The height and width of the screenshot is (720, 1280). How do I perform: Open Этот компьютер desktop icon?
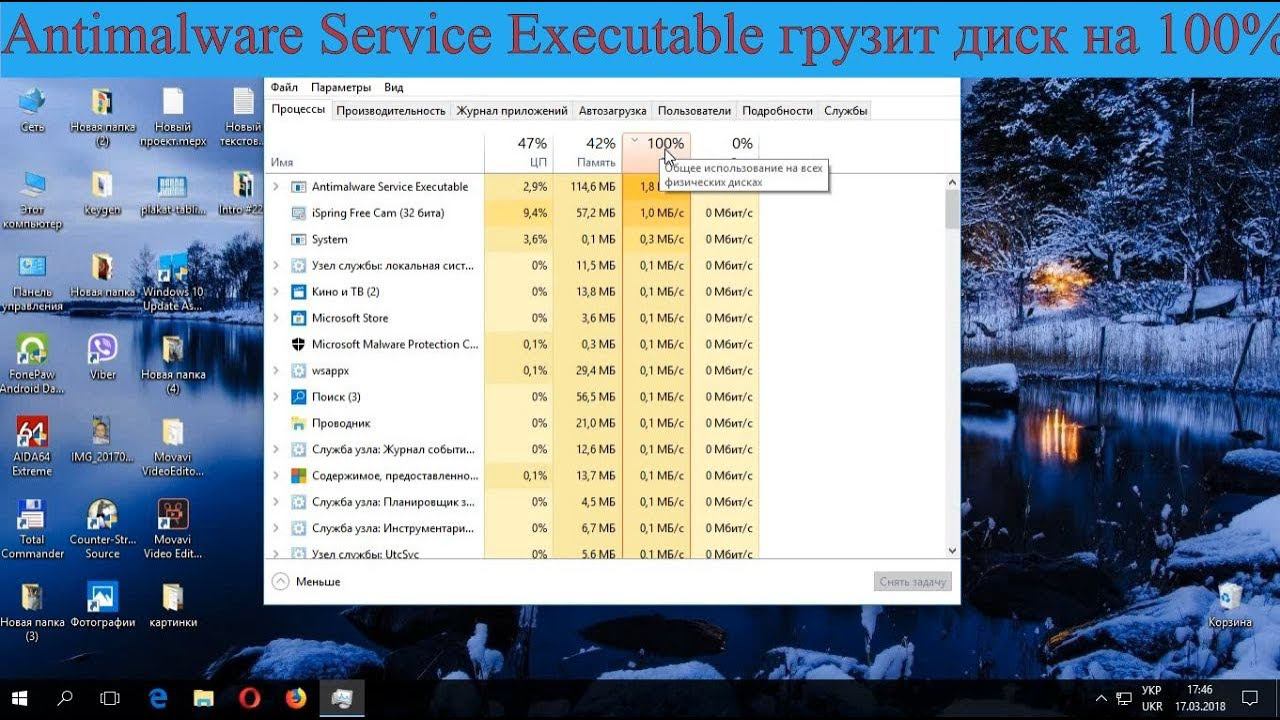coord(33,196)
